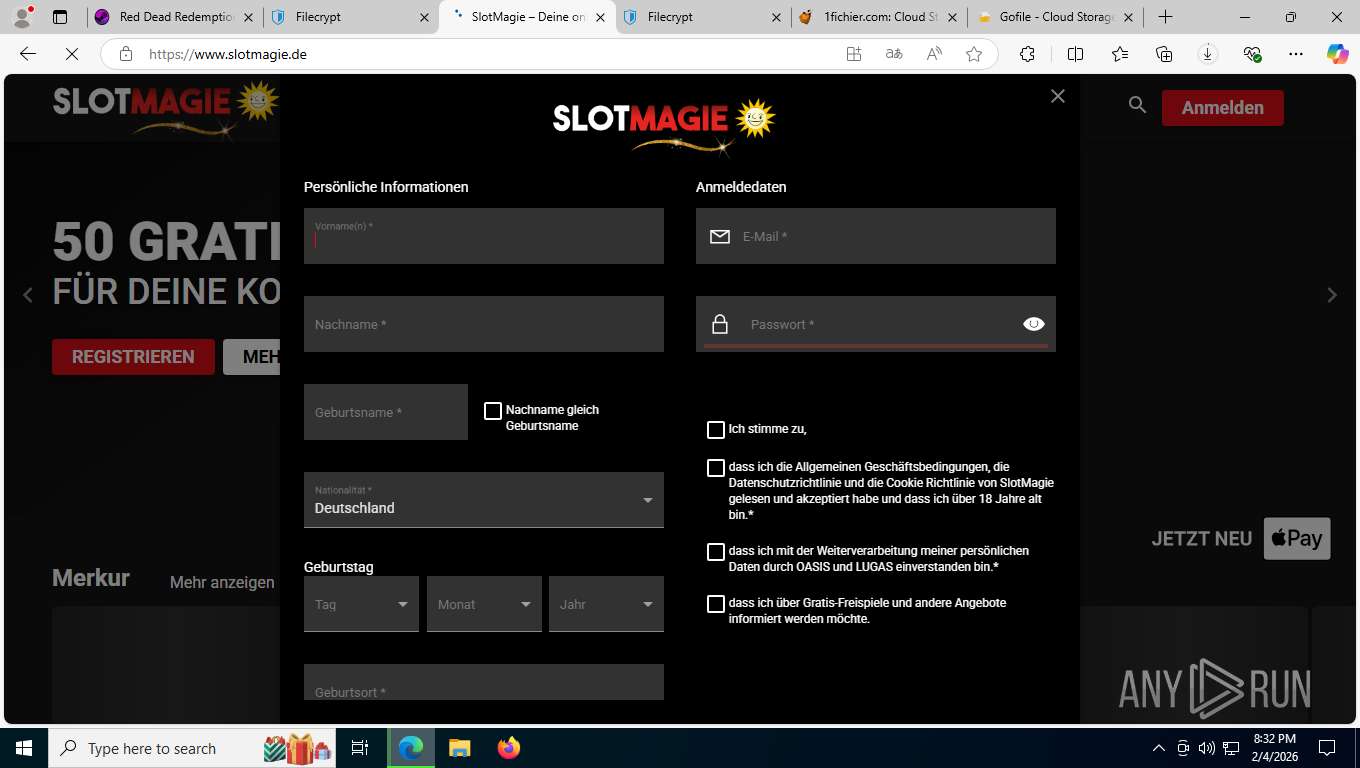Go back with the browser back arrow
The width and height of the screenshot is (1360, 768).
[x=28, y=54]
